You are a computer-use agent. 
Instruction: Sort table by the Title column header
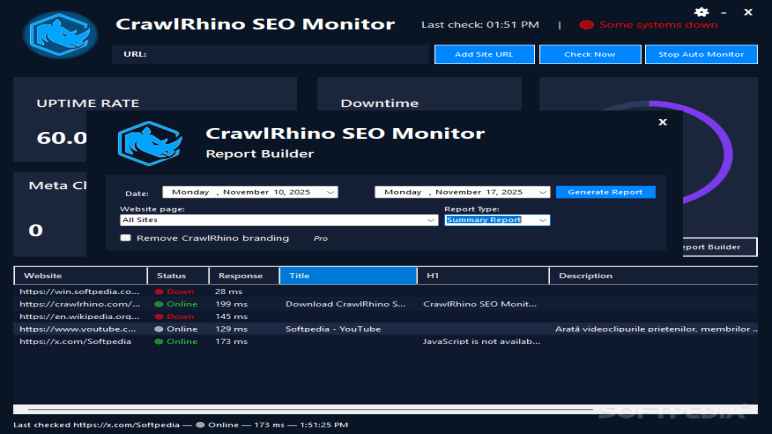[x=348, y=275]
